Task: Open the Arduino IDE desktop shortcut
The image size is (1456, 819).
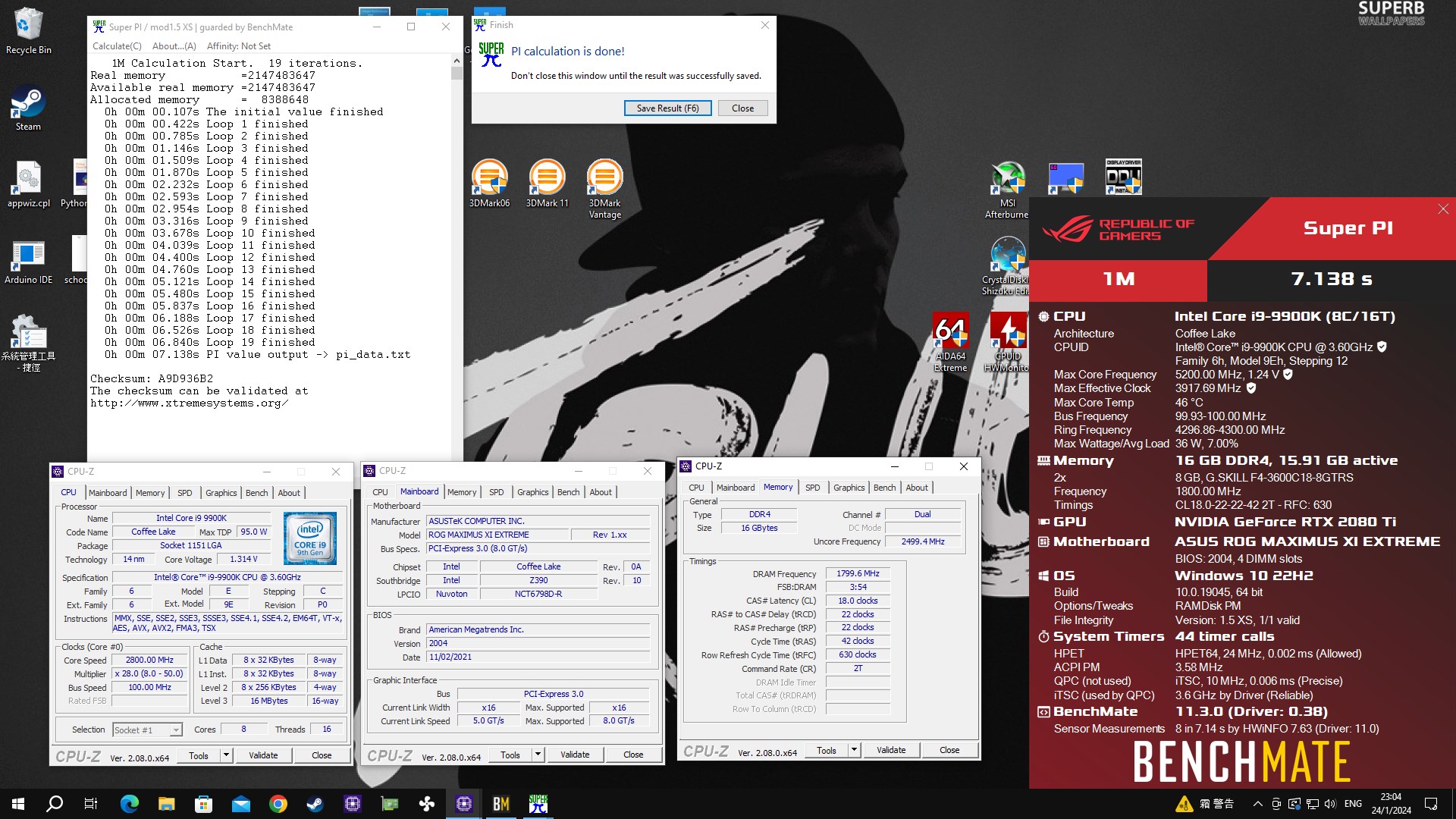Action: pyautogui.click(x=28, y=261)
